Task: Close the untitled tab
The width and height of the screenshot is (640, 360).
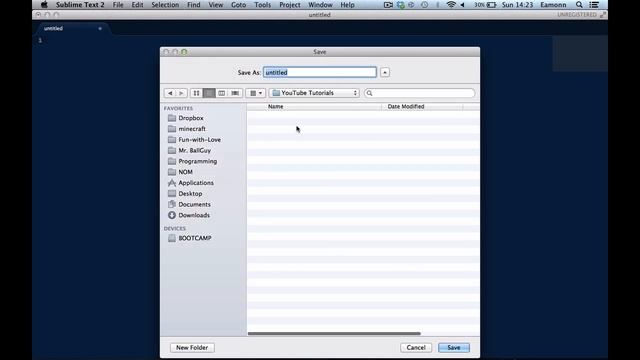Action: [x=100, y=29]
